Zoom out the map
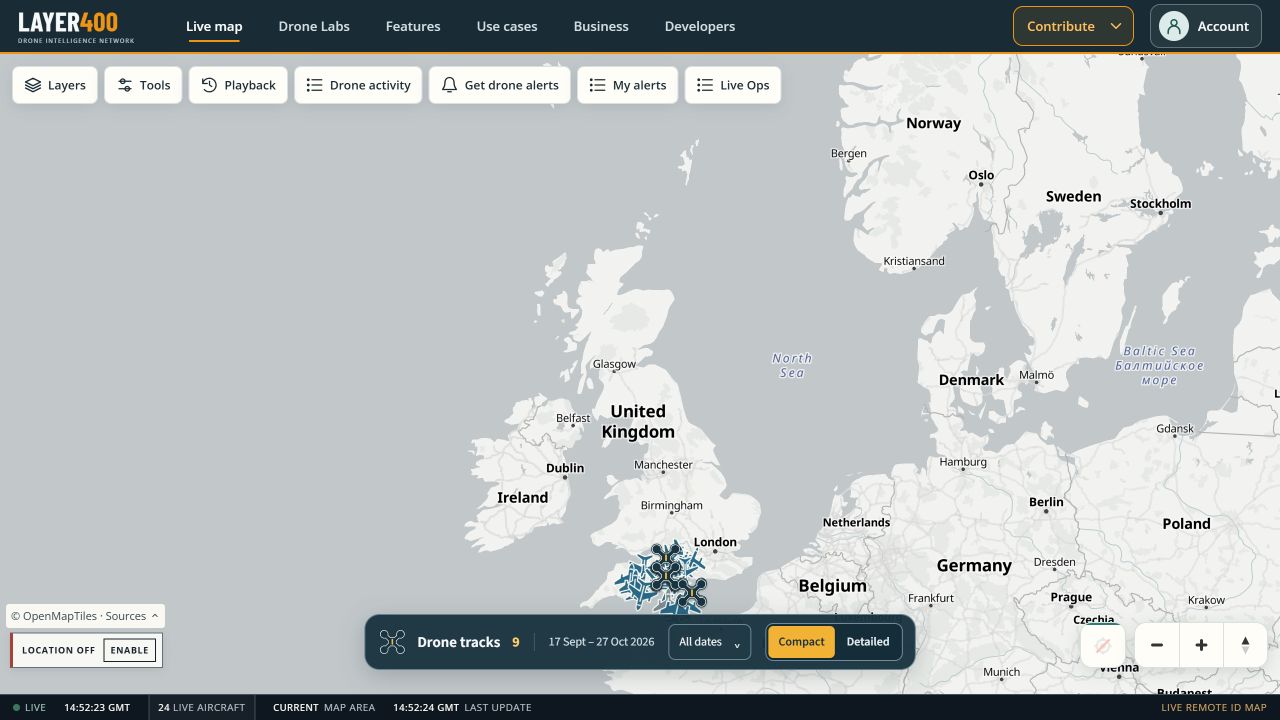The width and height of the screenshot is (1280, 720). (1157, 645)
